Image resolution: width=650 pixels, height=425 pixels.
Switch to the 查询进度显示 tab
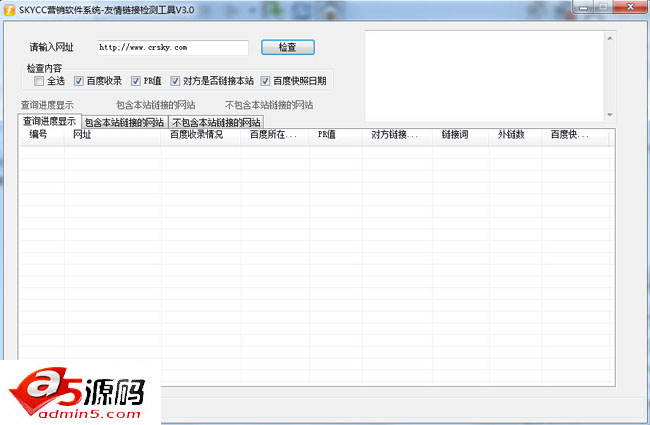pos(50,121)
